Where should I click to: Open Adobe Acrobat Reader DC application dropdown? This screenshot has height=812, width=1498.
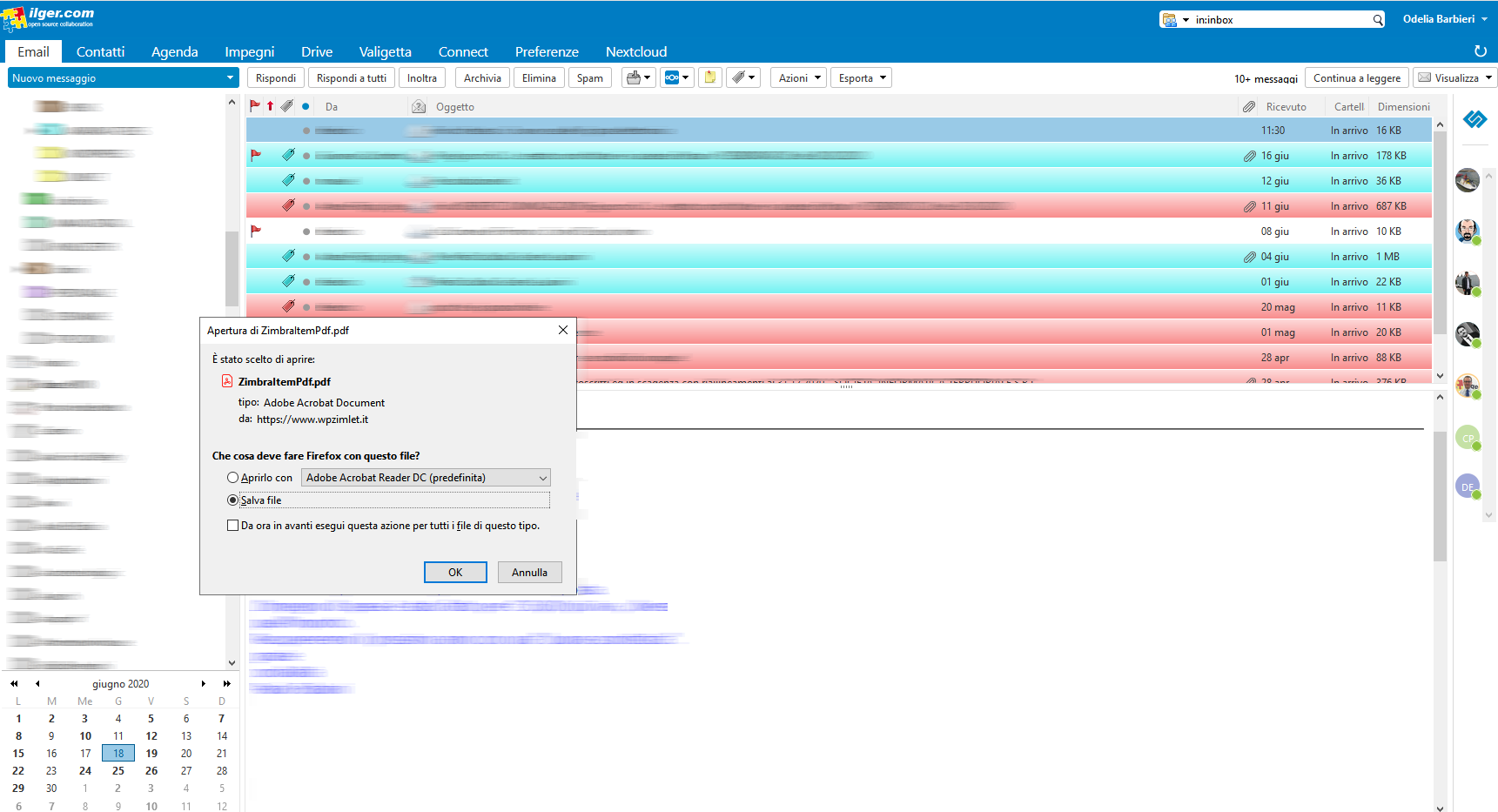pyautogui.click(x=426, y=478)
